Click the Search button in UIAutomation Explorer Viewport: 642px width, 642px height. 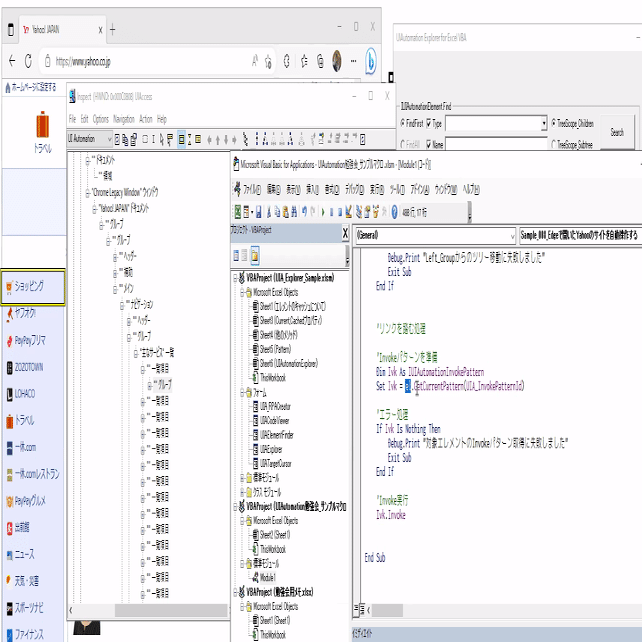617,132
